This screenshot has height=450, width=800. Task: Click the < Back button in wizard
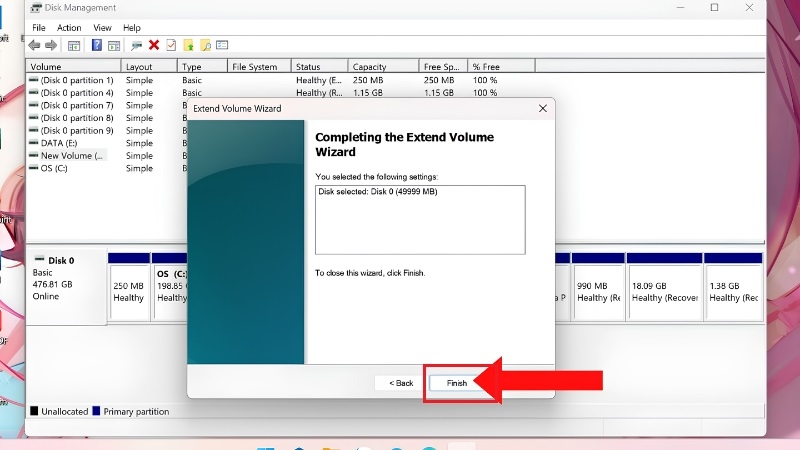(x=401, y=383)
